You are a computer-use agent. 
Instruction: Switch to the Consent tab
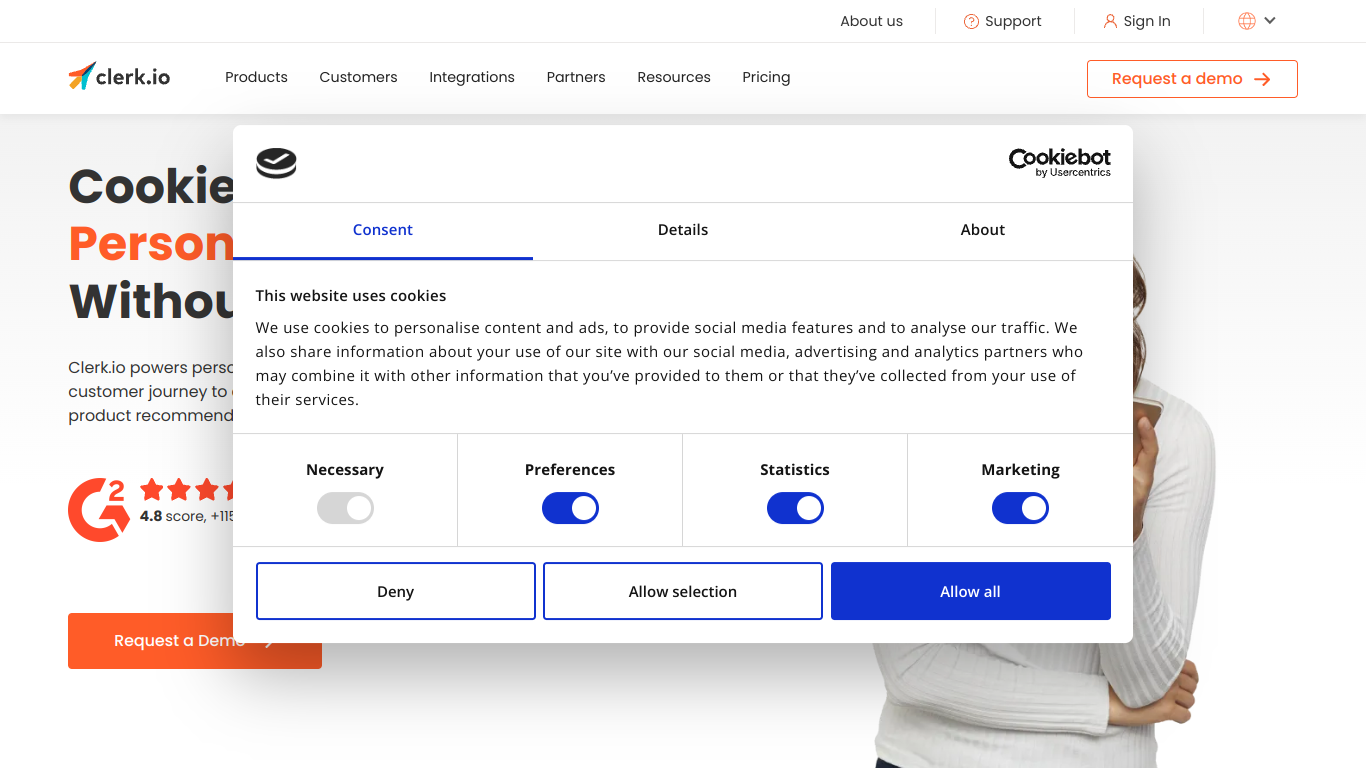click(383, 230)
